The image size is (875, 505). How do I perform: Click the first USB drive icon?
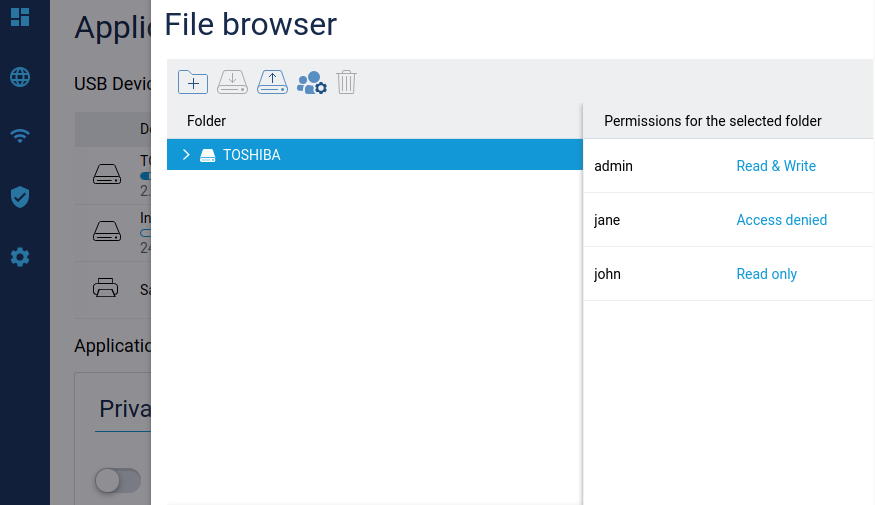(x=106, y=175)
